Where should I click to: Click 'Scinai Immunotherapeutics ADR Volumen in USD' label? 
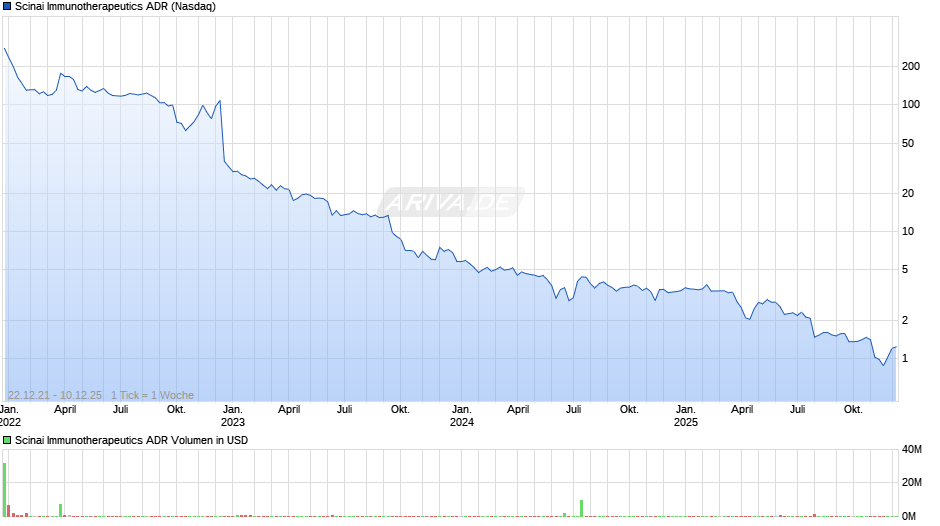[131, 440]
